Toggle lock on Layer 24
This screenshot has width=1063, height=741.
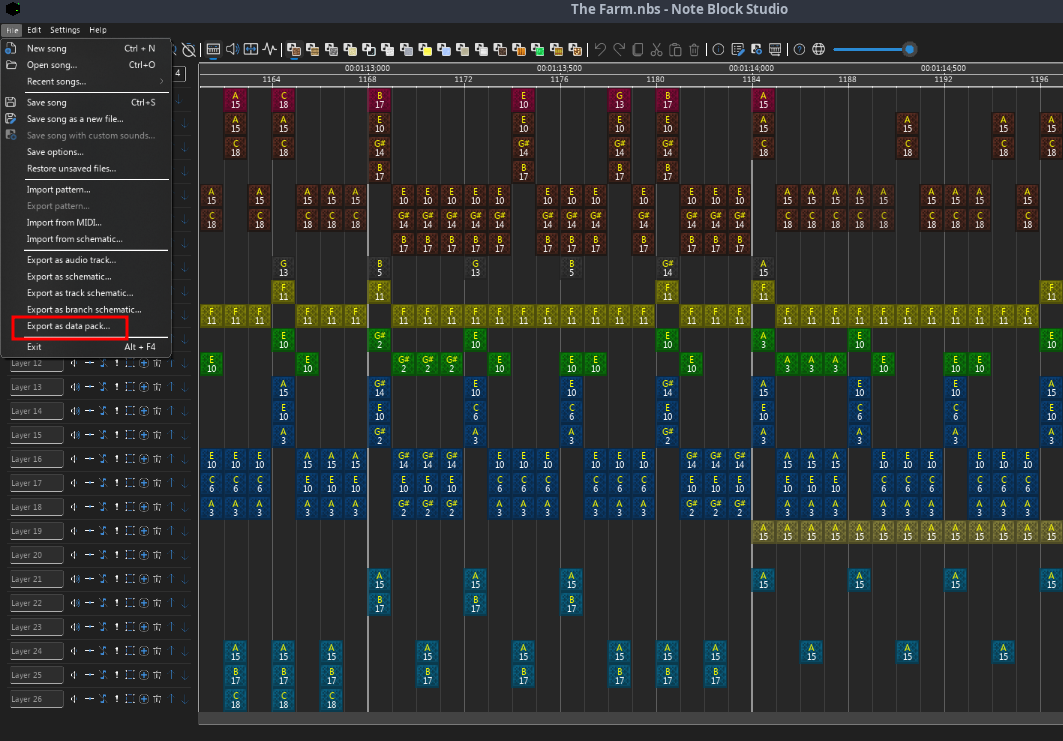[103, 652]
